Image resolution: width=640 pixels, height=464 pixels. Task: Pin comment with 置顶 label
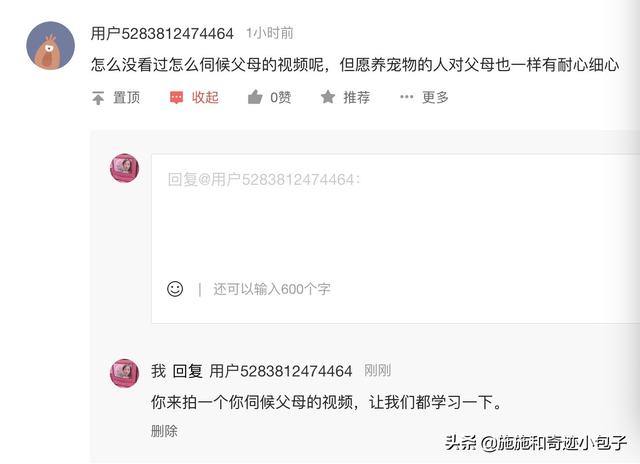point(127,98)
